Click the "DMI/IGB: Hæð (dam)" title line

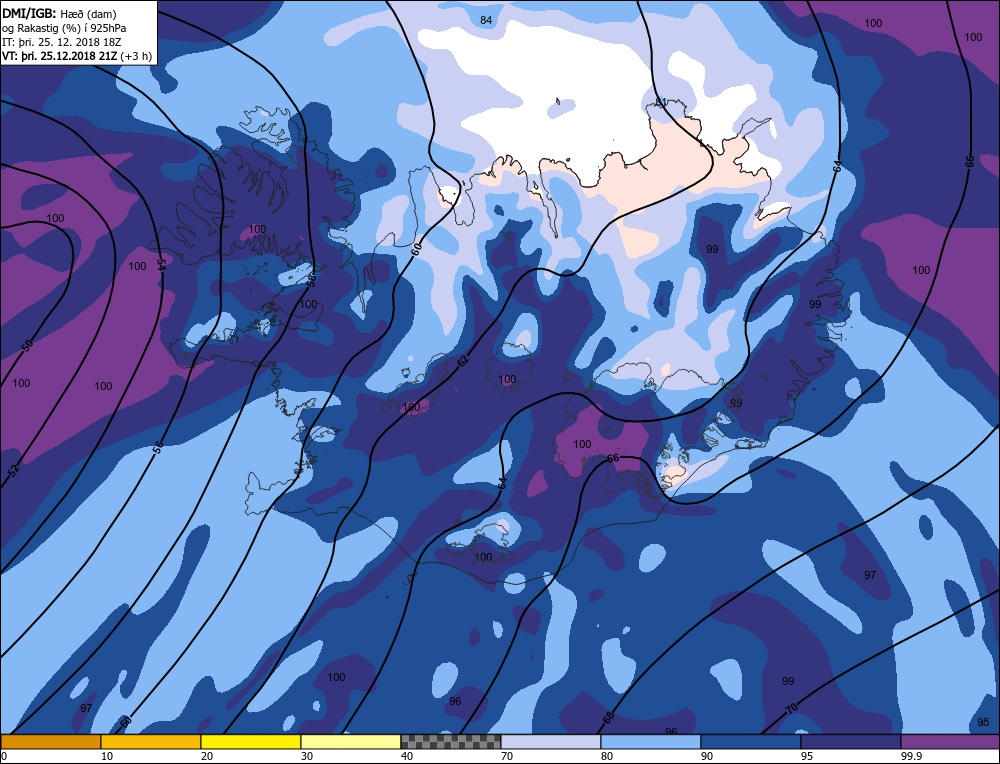click(x=59, y=13)
